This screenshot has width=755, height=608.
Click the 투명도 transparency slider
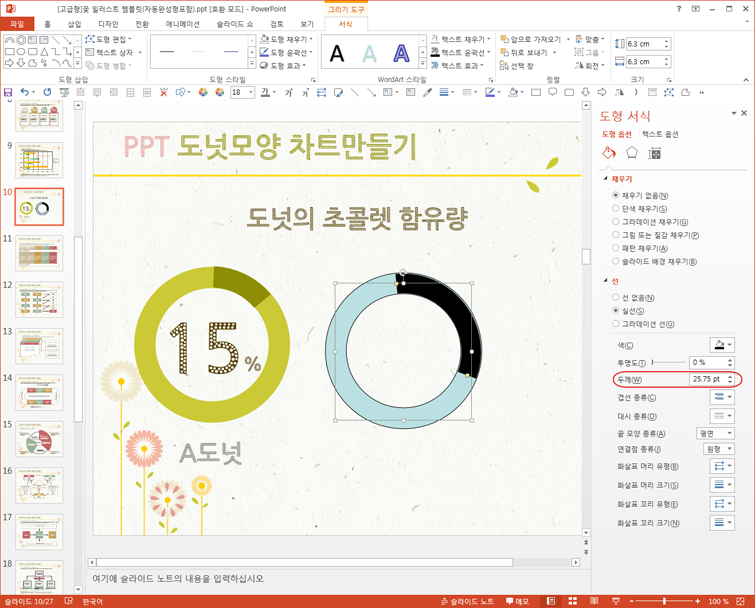pos(669,362)
